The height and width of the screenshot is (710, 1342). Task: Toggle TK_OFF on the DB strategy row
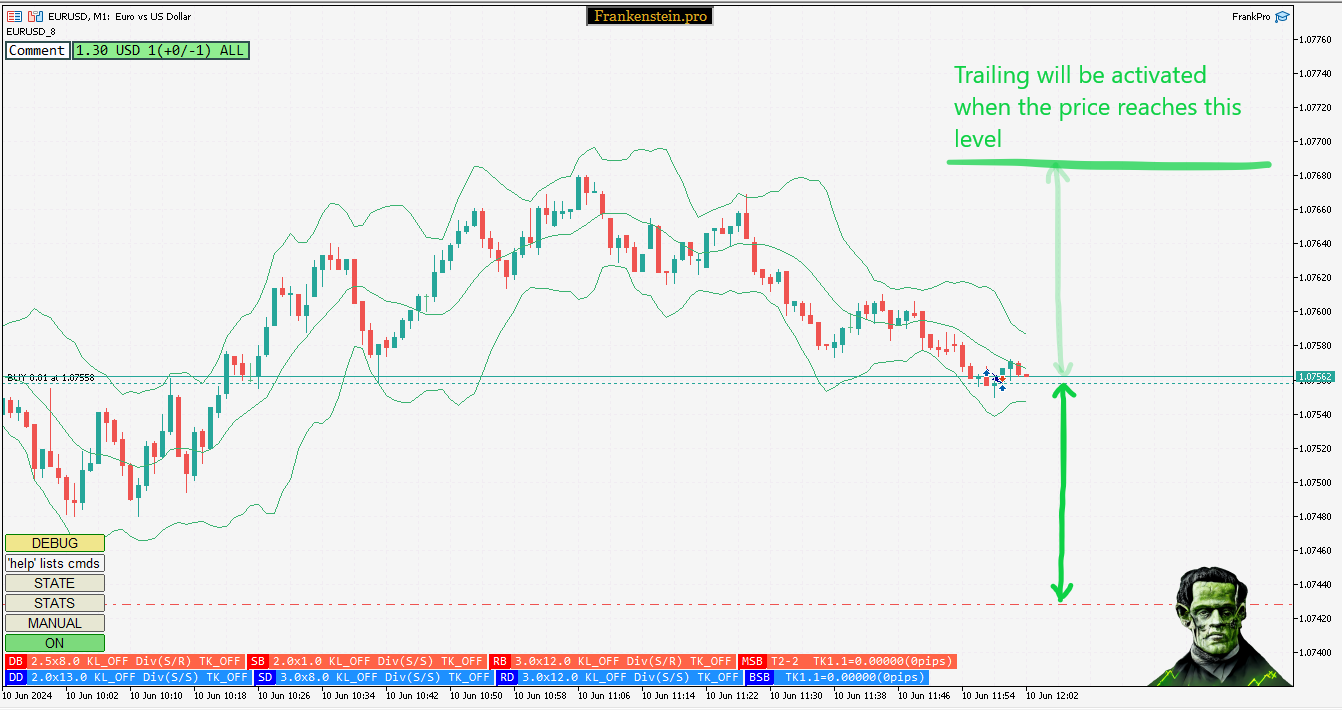(220, 661)
